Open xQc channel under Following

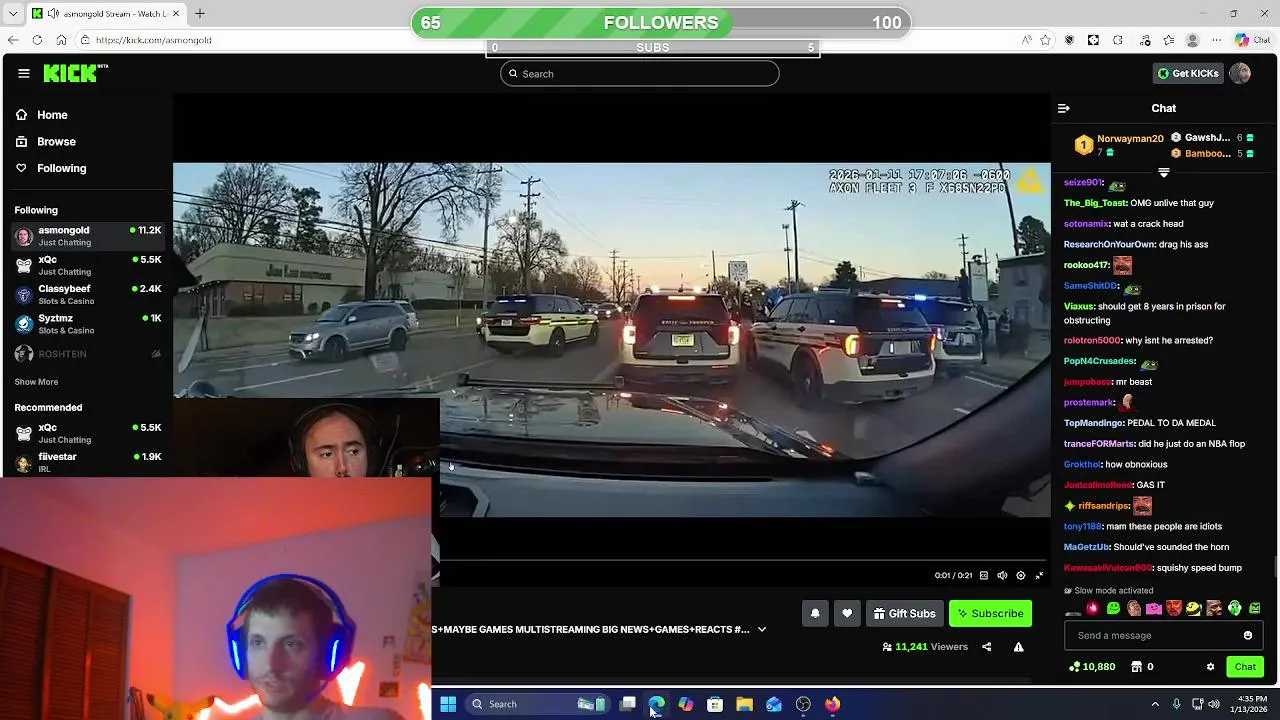[88, 265]
